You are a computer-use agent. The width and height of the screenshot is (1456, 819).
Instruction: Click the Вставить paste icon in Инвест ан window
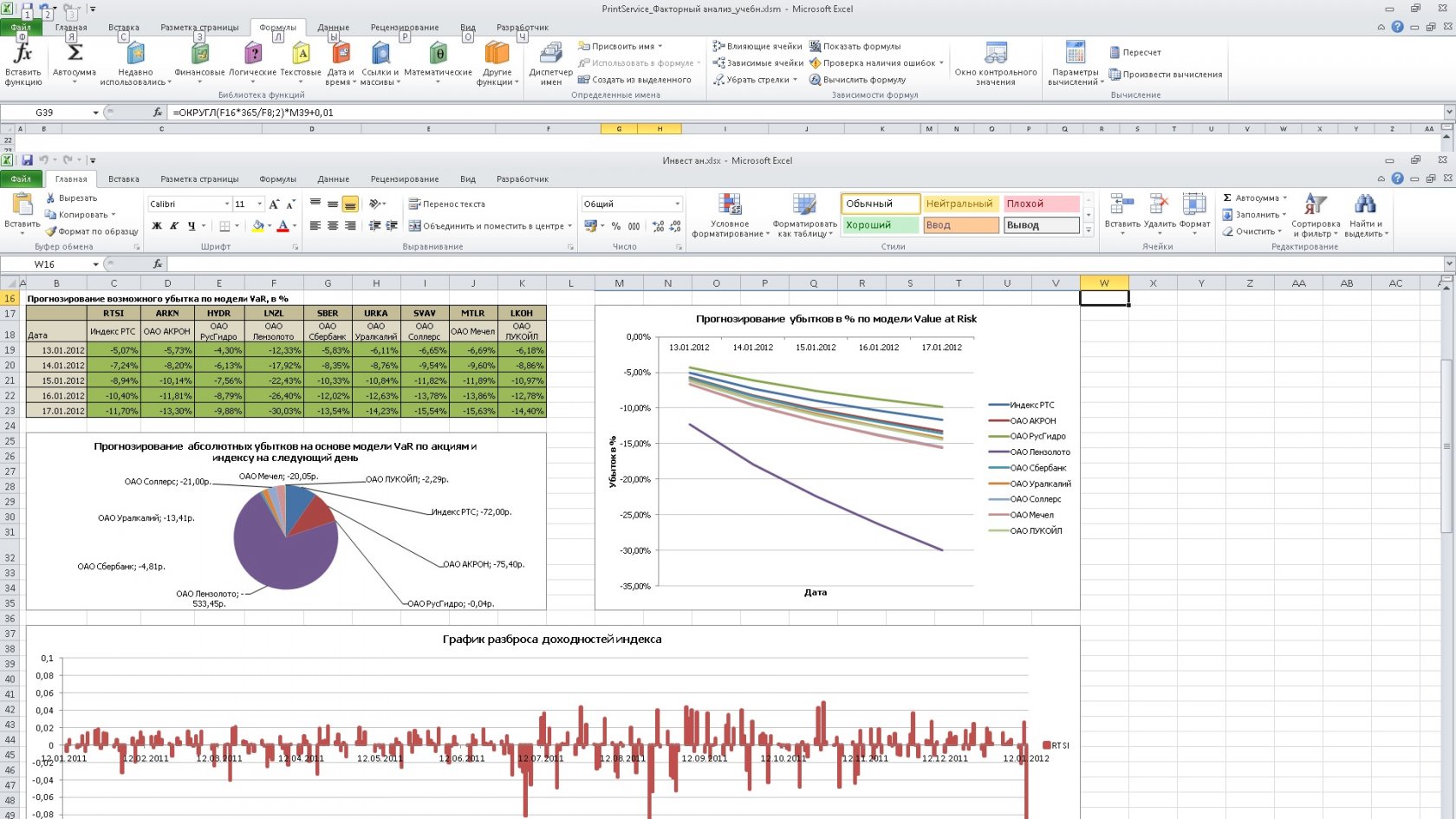[23, 205]
